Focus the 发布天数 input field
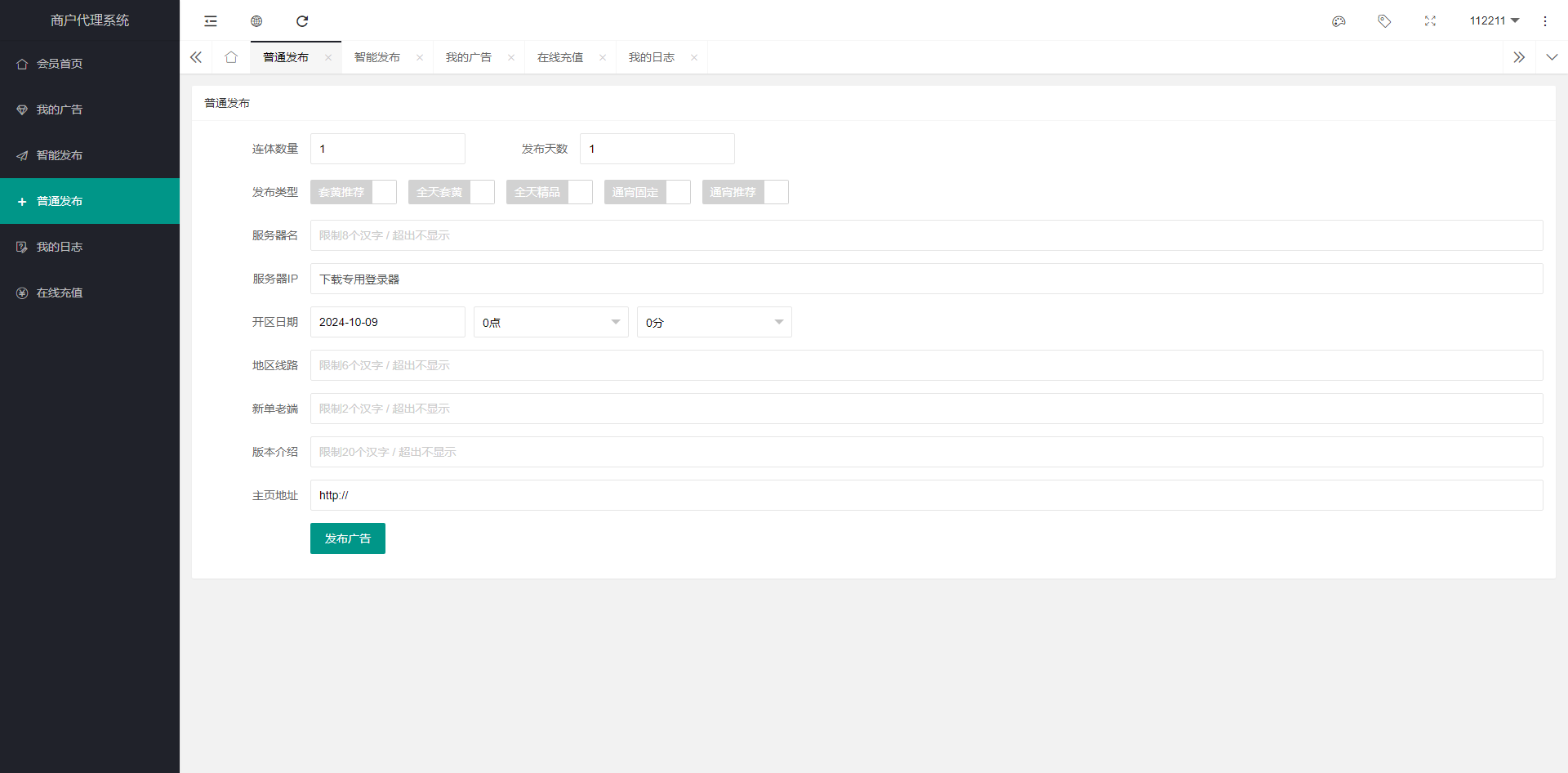 pos(657,149)
